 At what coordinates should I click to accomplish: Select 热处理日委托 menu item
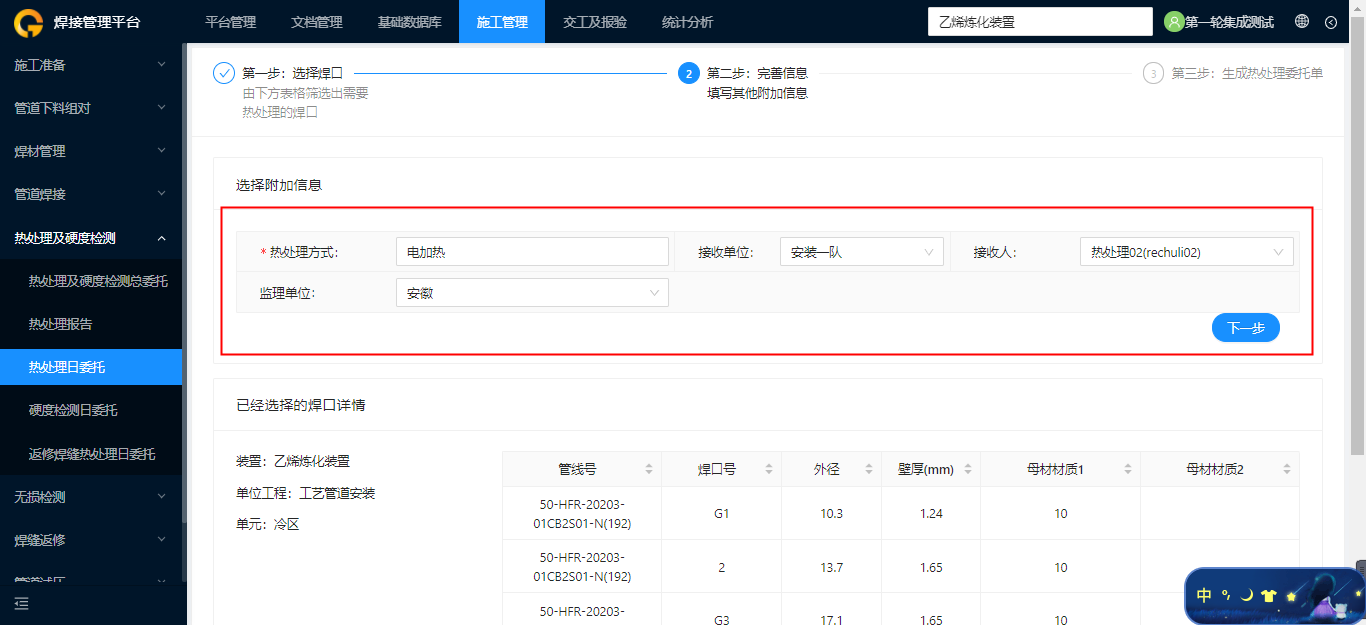(x=91, y=367)
